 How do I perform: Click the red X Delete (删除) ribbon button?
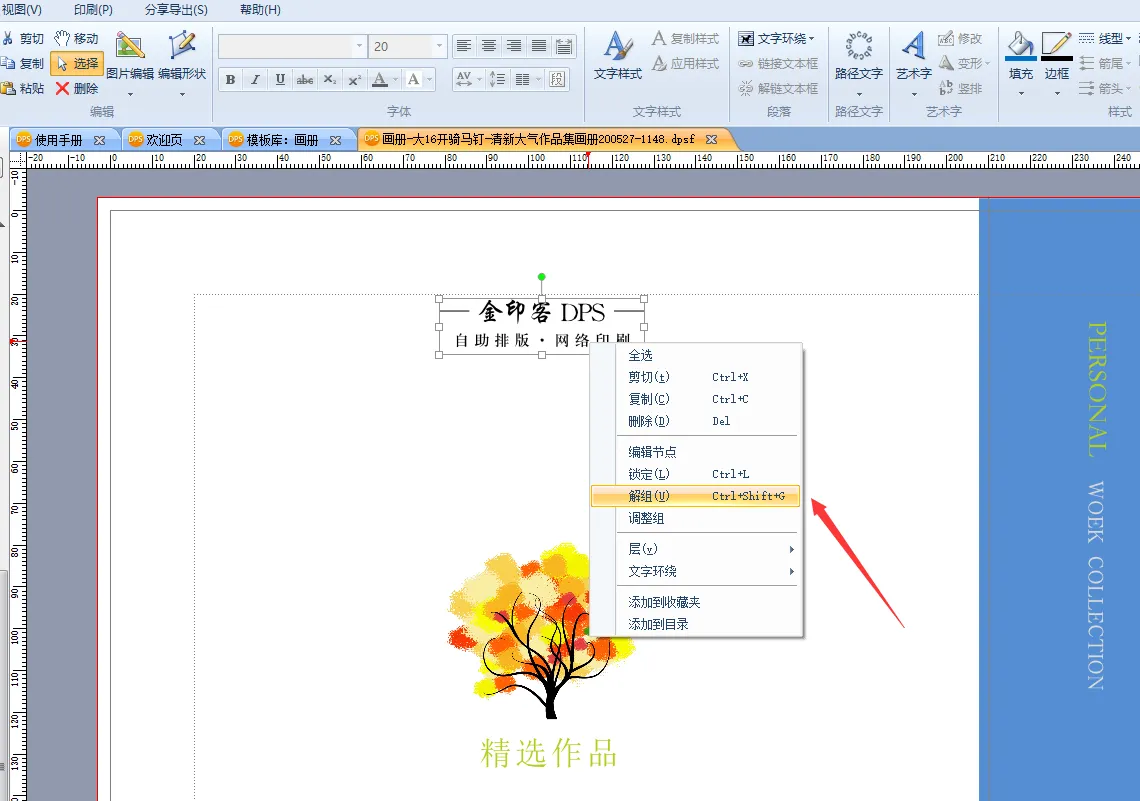click(x=76, y=88)
